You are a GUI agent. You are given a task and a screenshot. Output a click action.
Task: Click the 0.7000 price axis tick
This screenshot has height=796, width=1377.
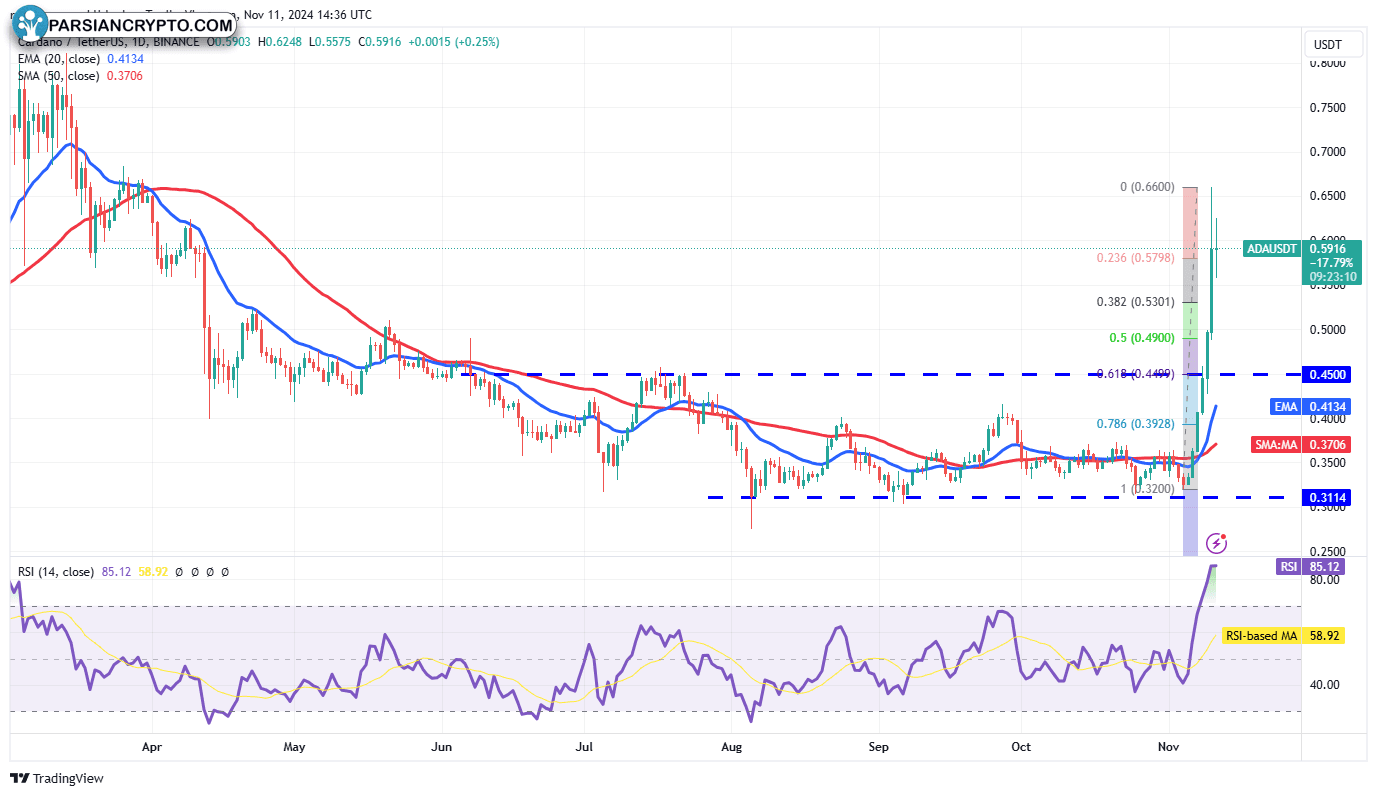point(1328,152)
